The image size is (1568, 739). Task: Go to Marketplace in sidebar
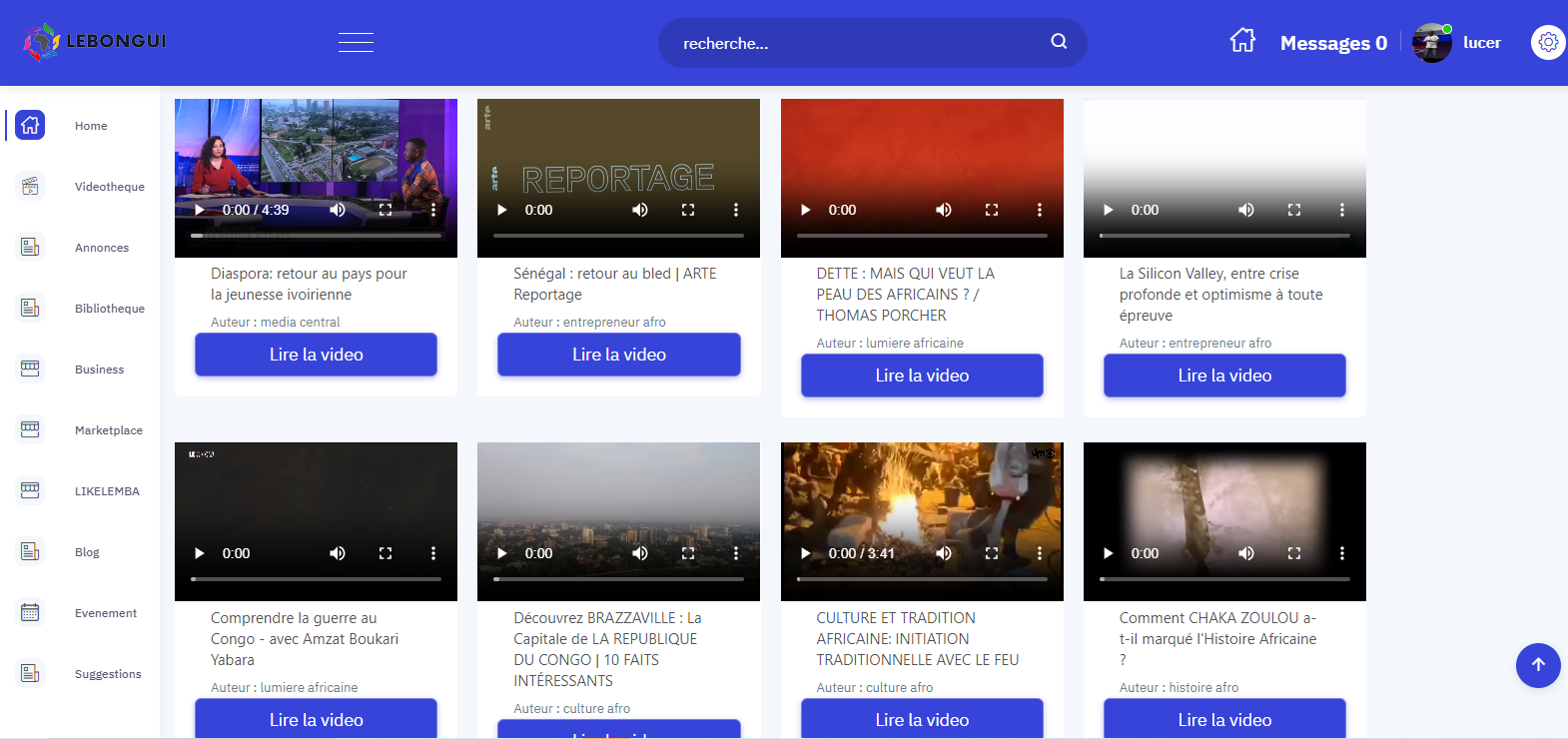pos(108,430)
